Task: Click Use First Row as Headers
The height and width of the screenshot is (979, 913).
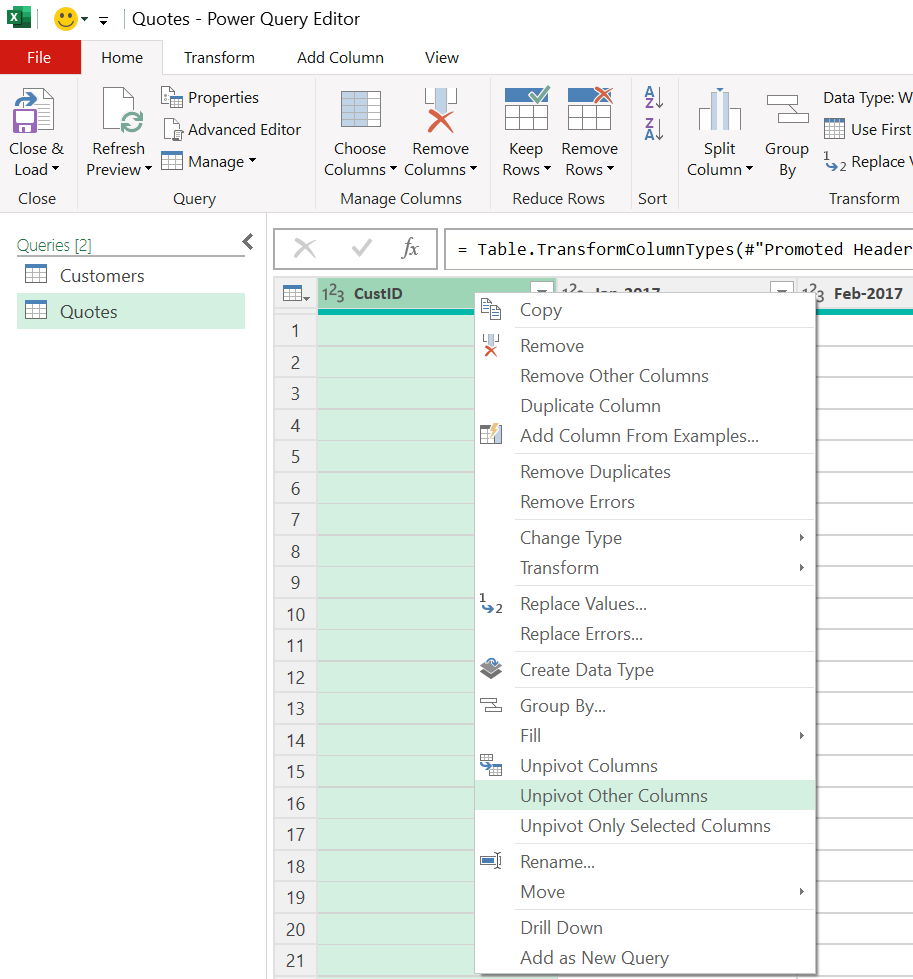Action: pyautogui.click(x=868, y=129)
